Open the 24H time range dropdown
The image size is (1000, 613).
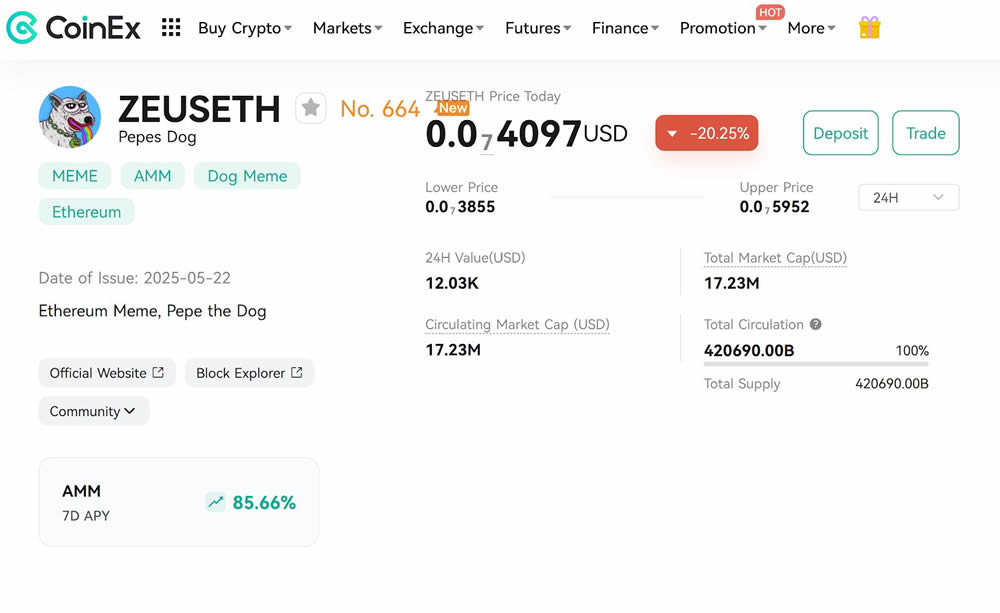[907, 197]
